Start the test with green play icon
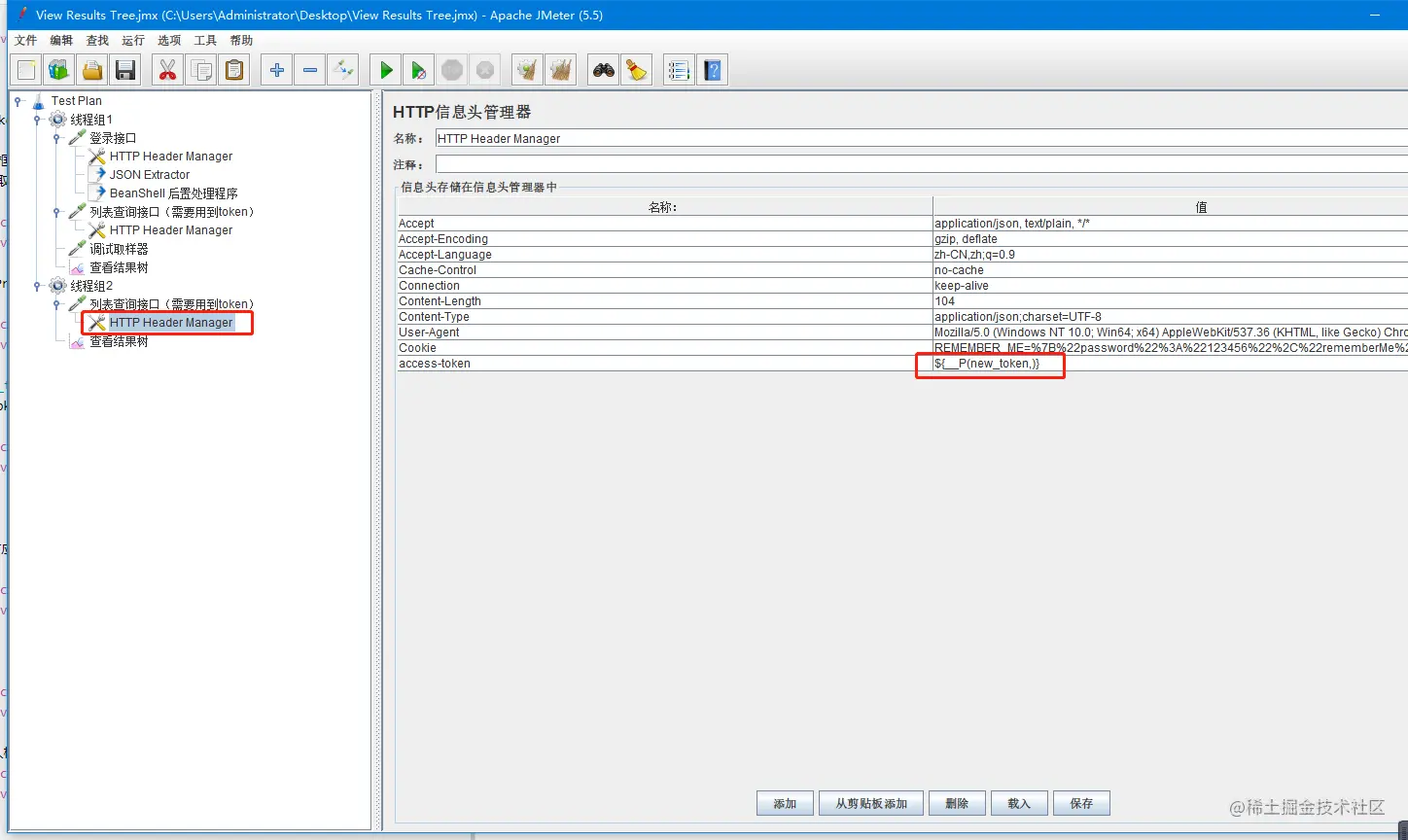Image resolution: width=1408 pixels, height=840 pixels. click(386, 70)
